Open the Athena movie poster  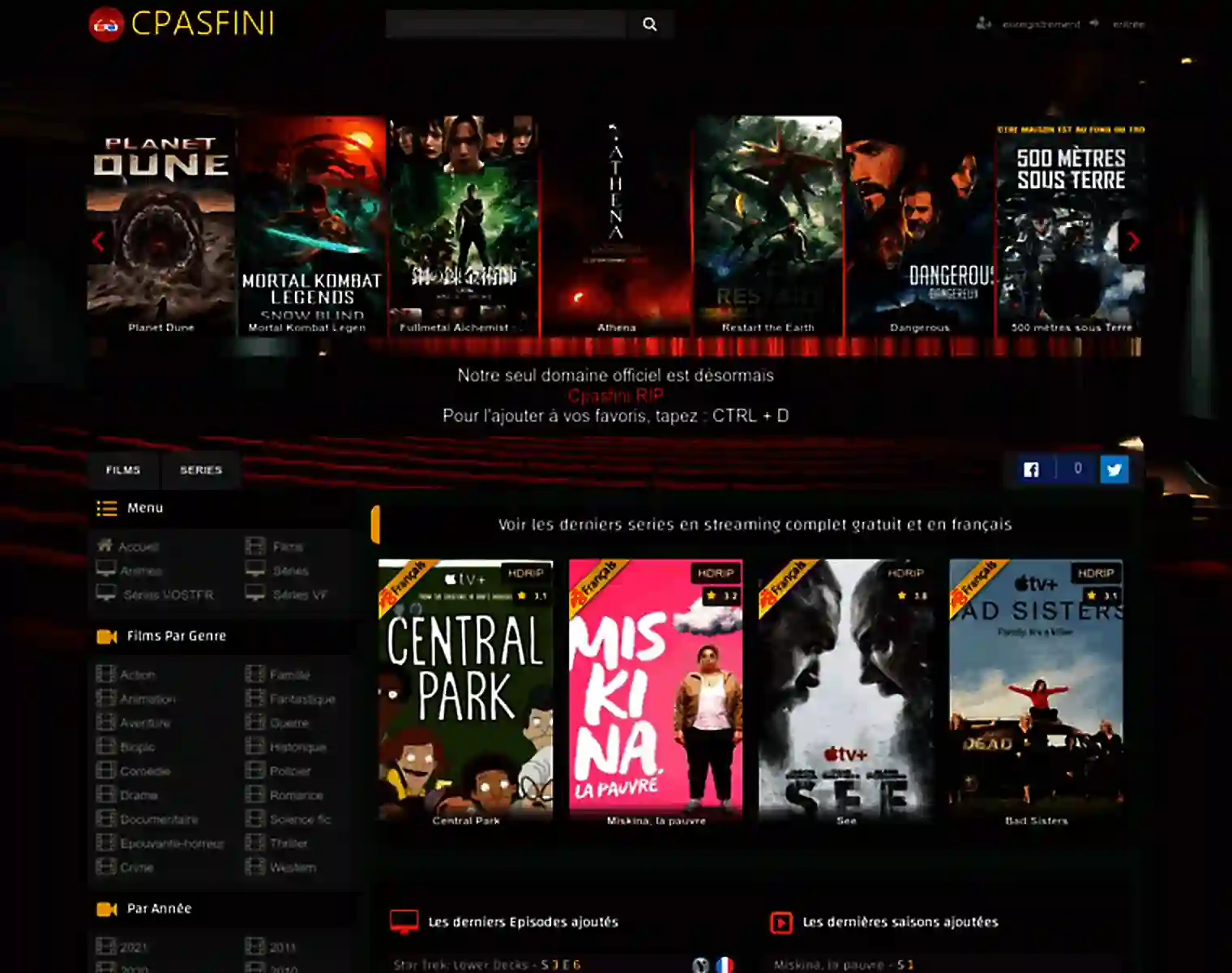616,225
